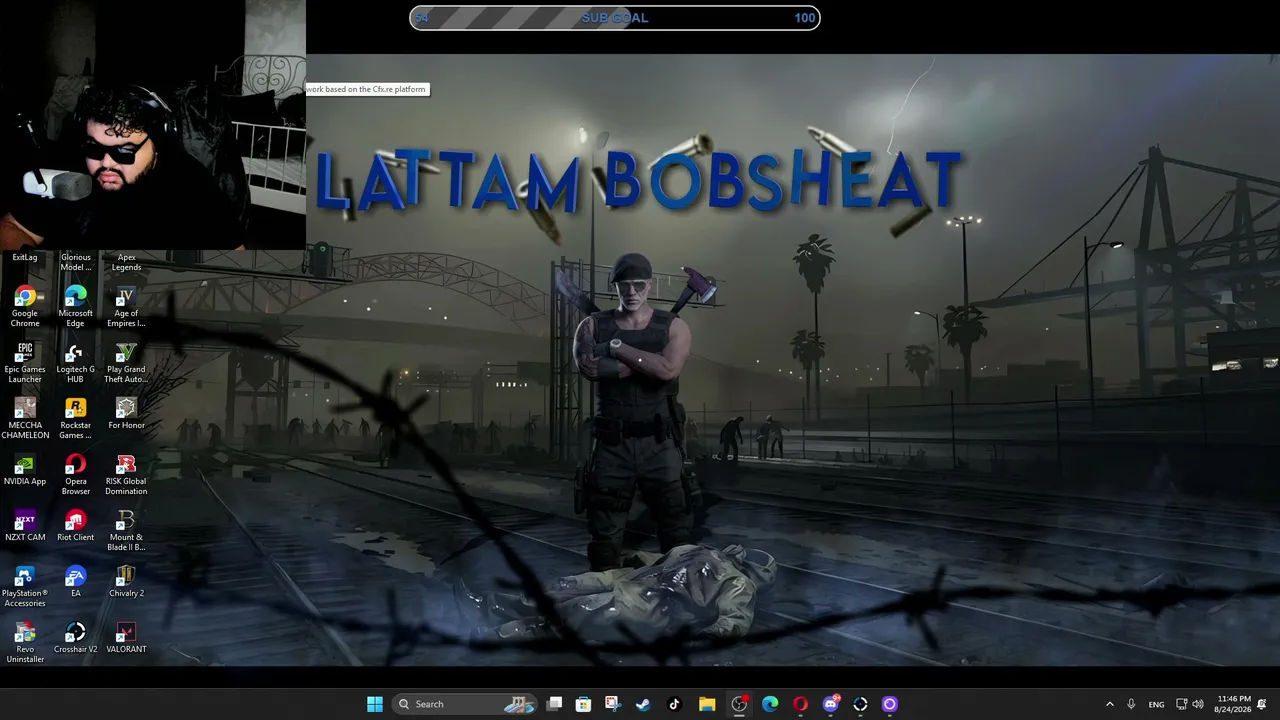Switch to Crosshair V2 in the taskbar
This screenshot has width=1280, height=720.
(860, 704)
